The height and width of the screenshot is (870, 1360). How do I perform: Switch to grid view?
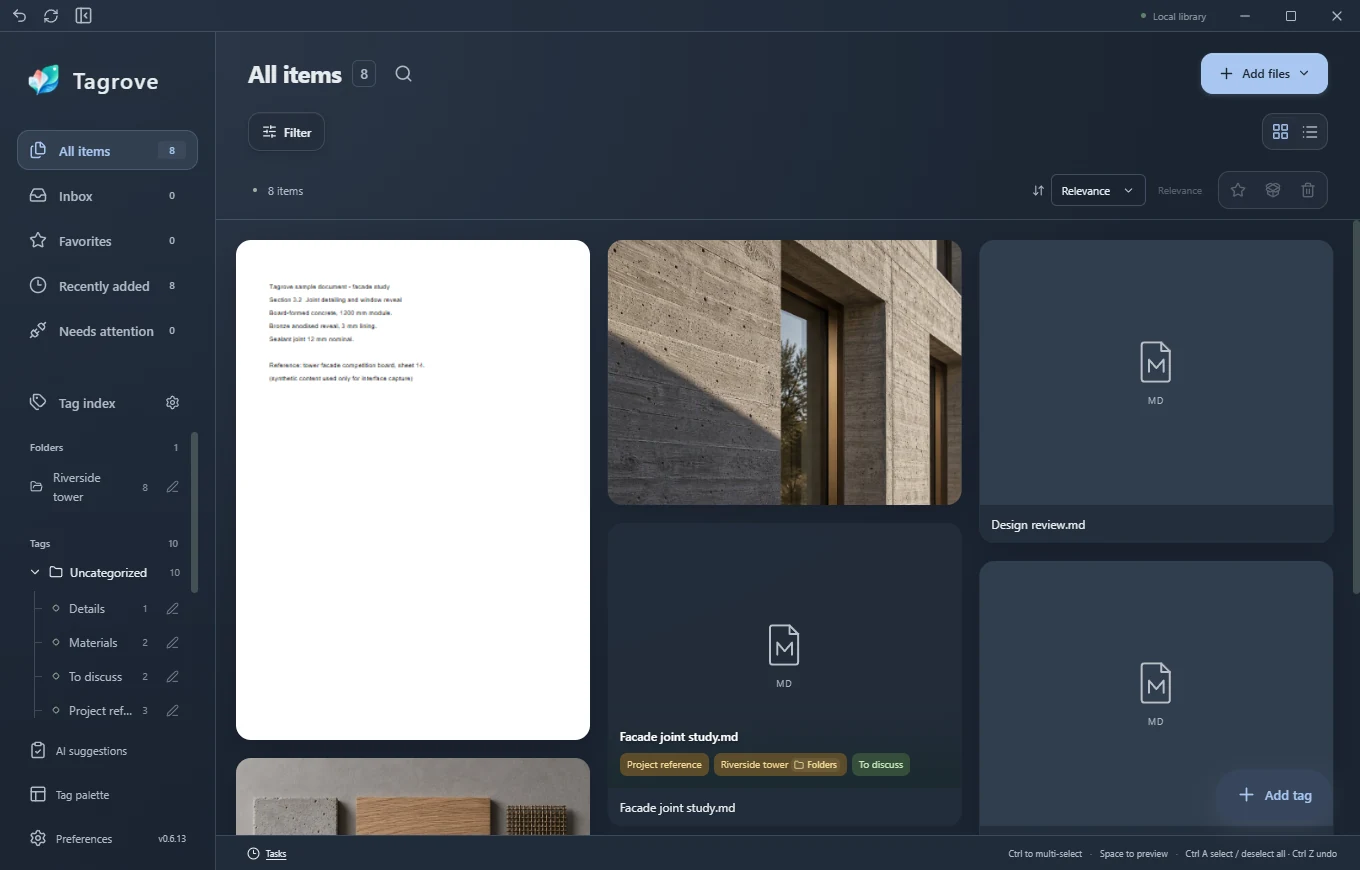click(1280, 132)
